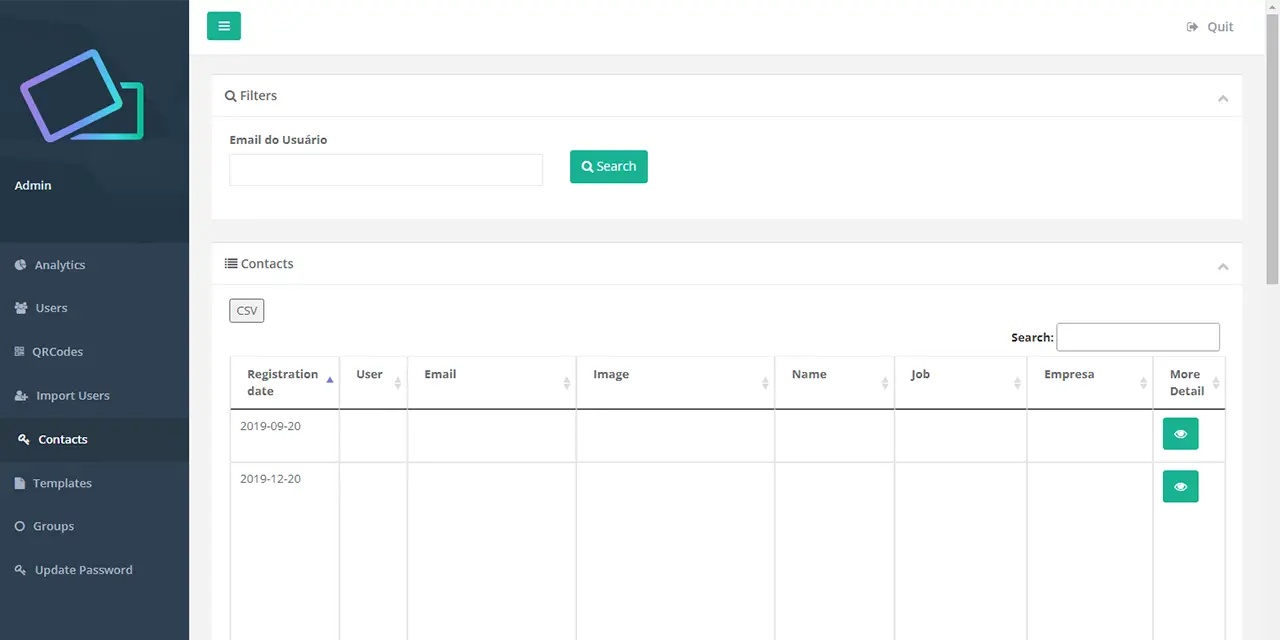View details of the 2019-12-20 contact

1180,487
